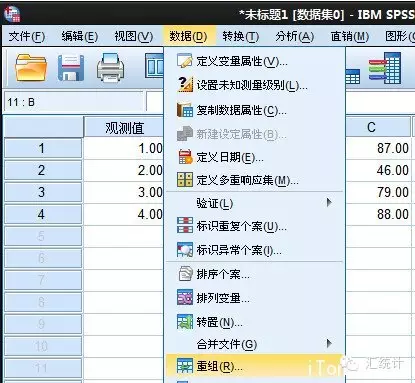Viewport: 415px width, 383px height.
Task: Click the 转置 icon
Action: click(185, 322)
